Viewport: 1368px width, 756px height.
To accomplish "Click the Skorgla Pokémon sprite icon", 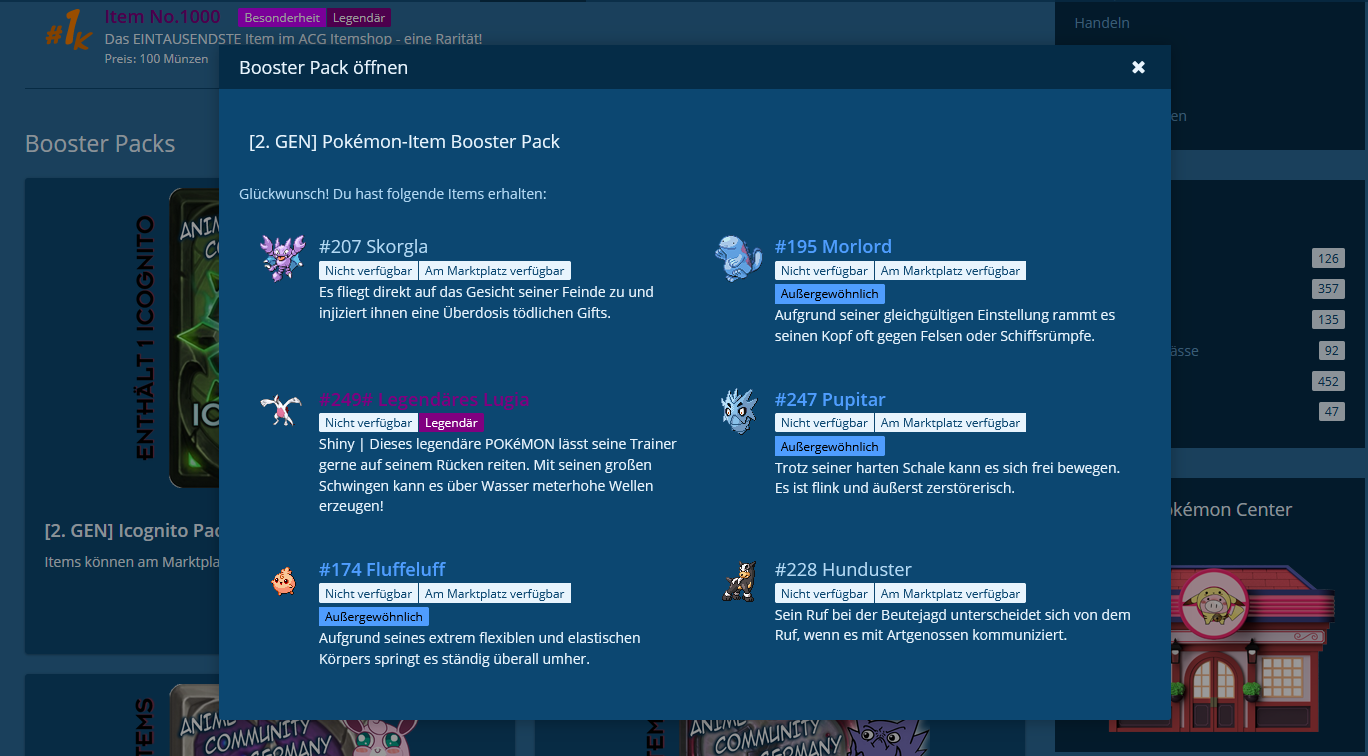I will click(282, 258).
